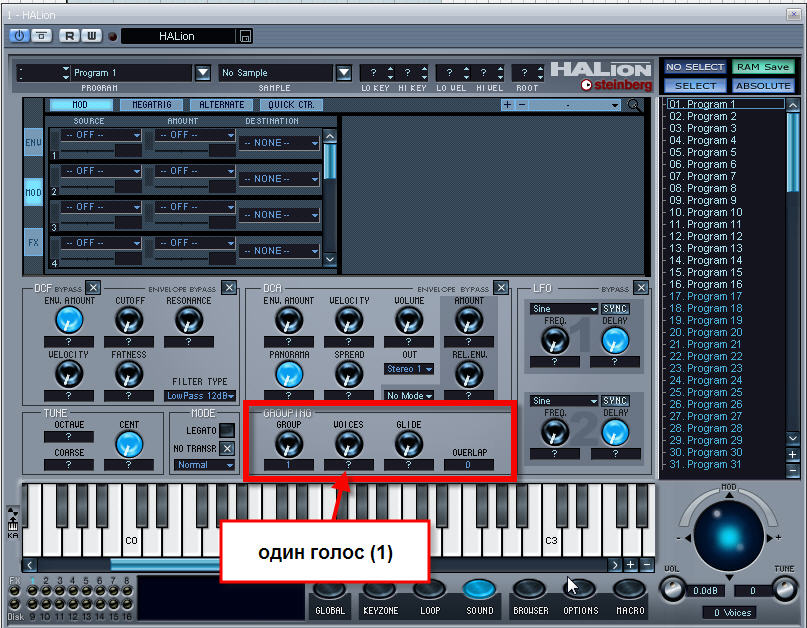Enable the Legato checkbox

pyautogui.click(x=227, y=430)
